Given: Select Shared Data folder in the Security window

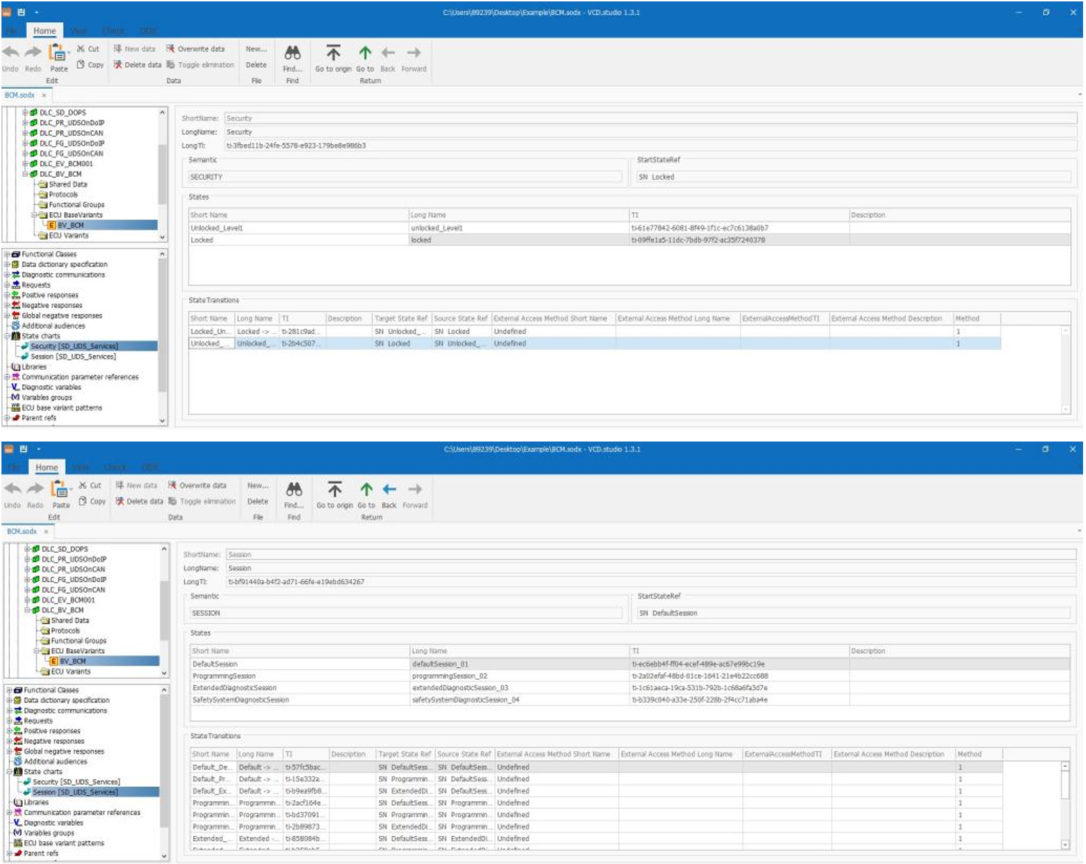Looking at the screenshot, I should [68, 184].
